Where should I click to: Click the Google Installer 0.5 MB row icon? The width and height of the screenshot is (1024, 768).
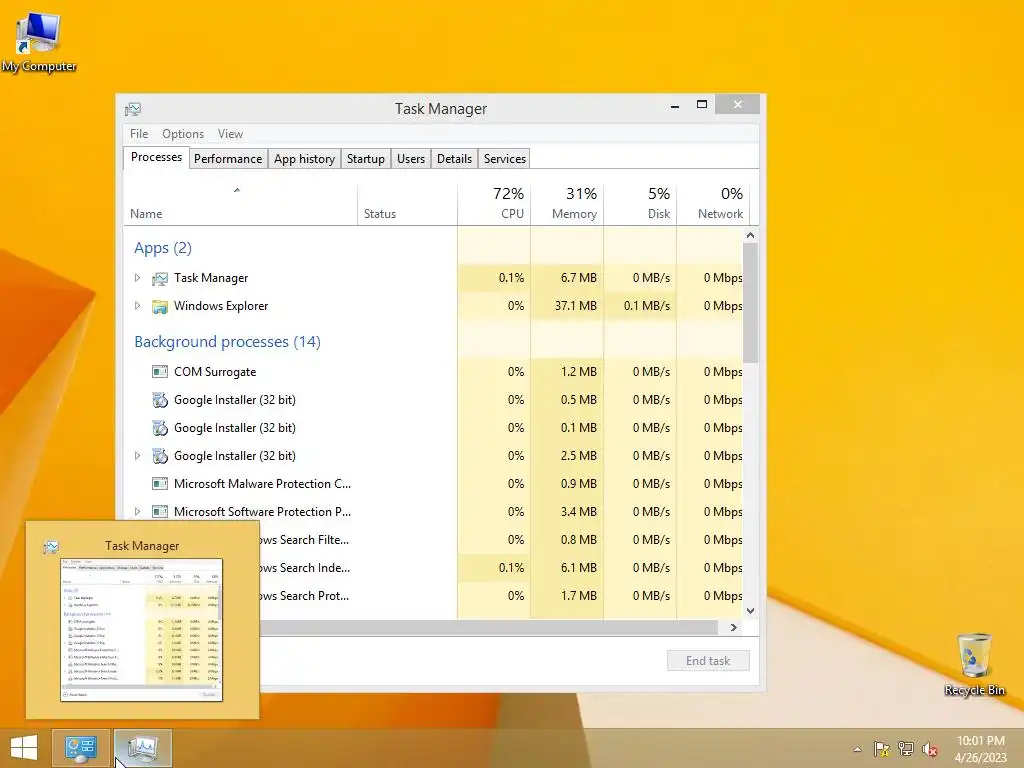pyautogui.click(x=160, y=400)
